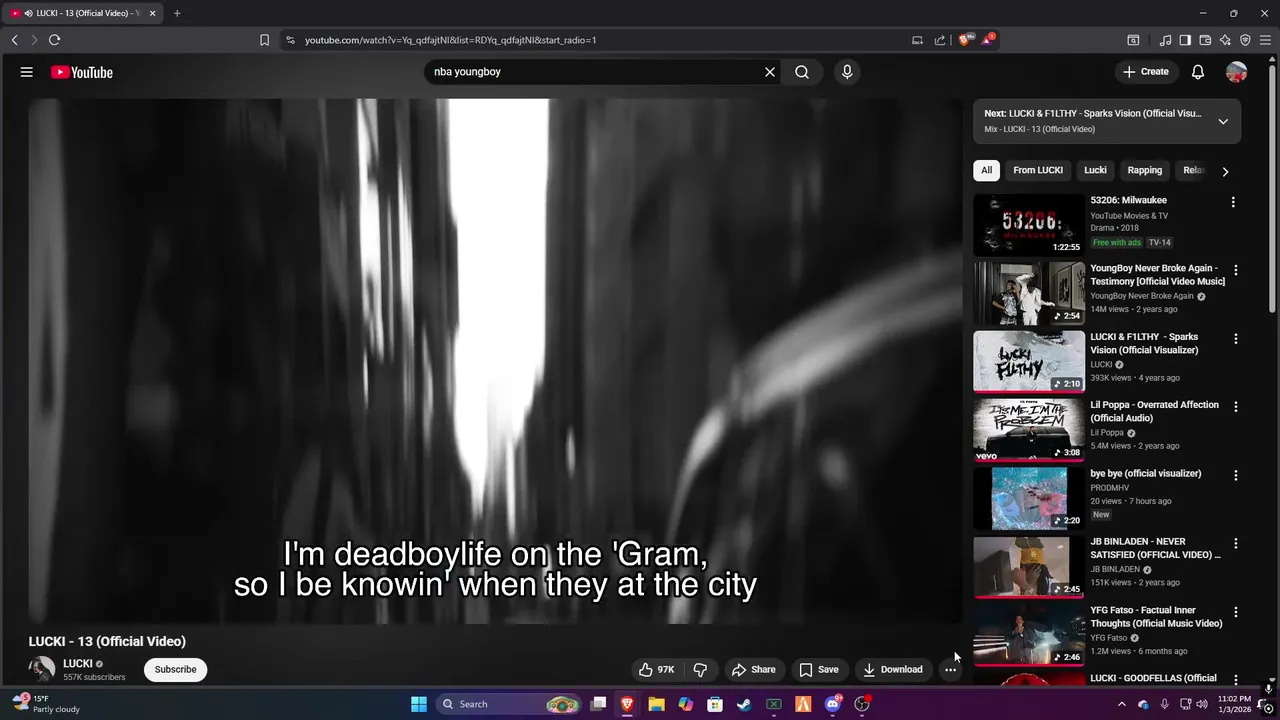Open options for LUCKI & F1LTHY Sparks Vision
Viewport: 1280px width, 720px height.
(x=1236, y=339)
